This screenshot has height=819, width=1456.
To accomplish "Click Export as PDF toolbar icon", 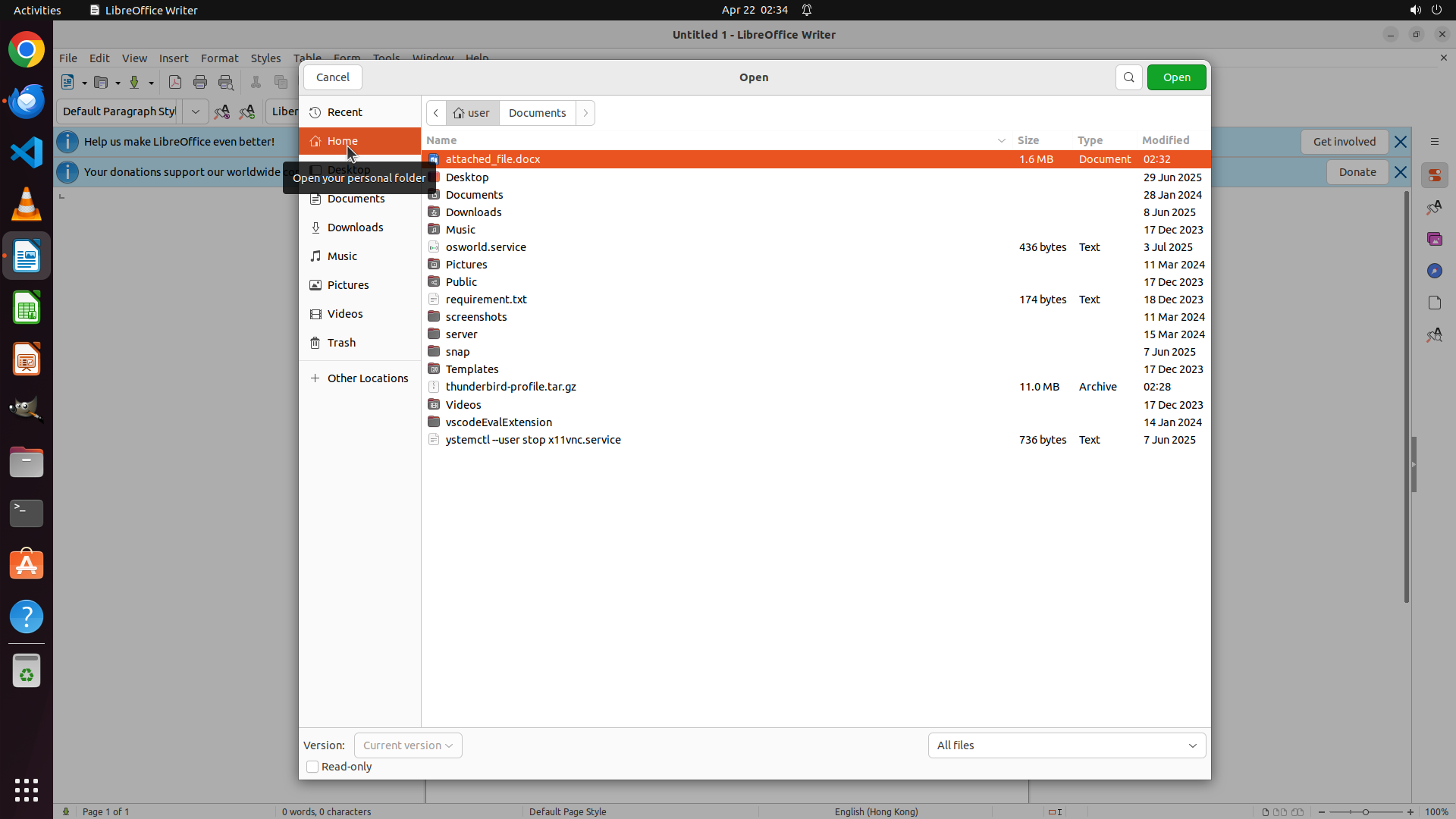I will (x=175, y=83).
